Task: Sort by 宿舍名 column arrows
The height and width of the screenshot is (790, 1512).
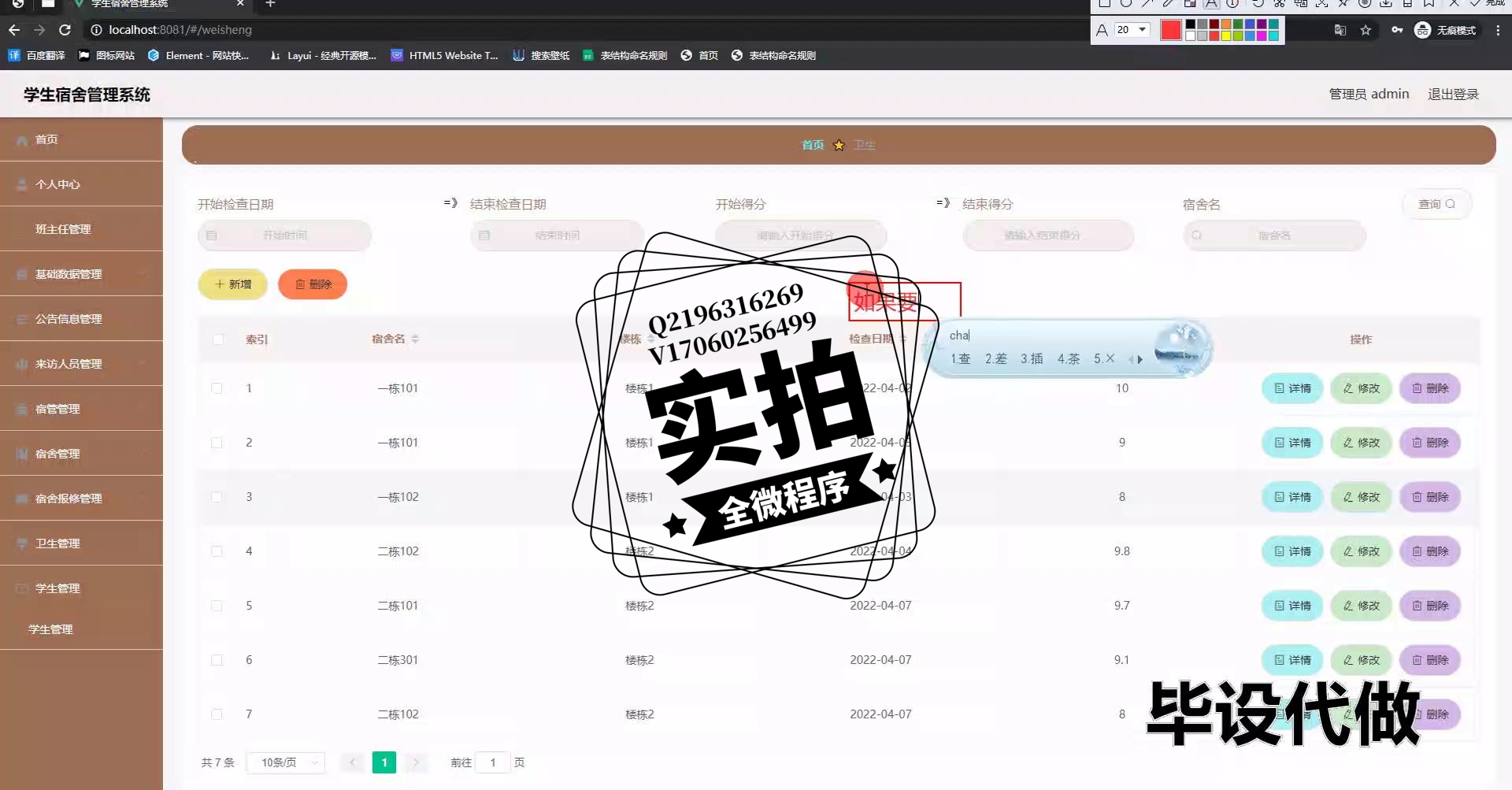Action: coord(415,339)
